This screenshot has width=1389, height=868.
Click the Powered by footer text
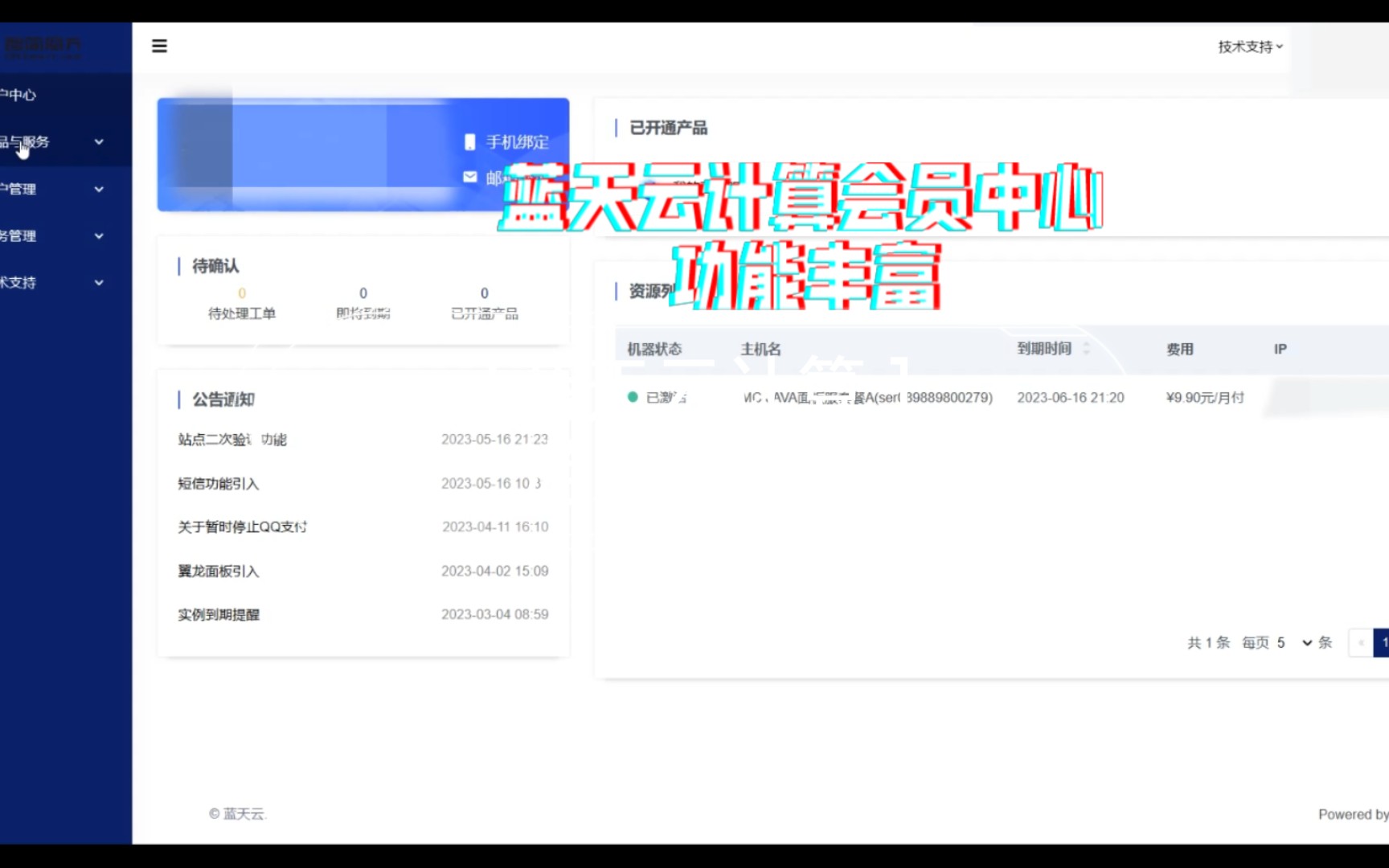pyautogui.click(x=1353, y=814)
